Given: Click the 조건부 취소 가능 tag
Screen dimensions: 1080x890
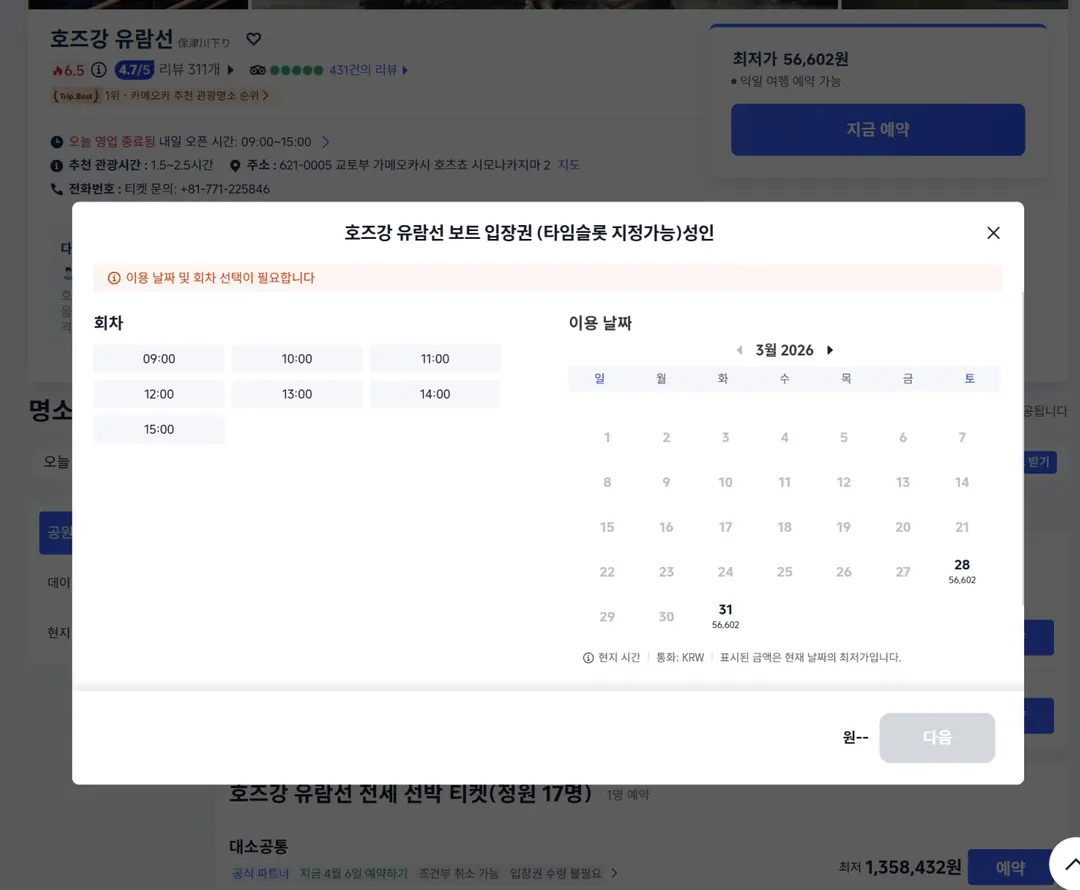Looking at the screenshot, I should (458, 873).
